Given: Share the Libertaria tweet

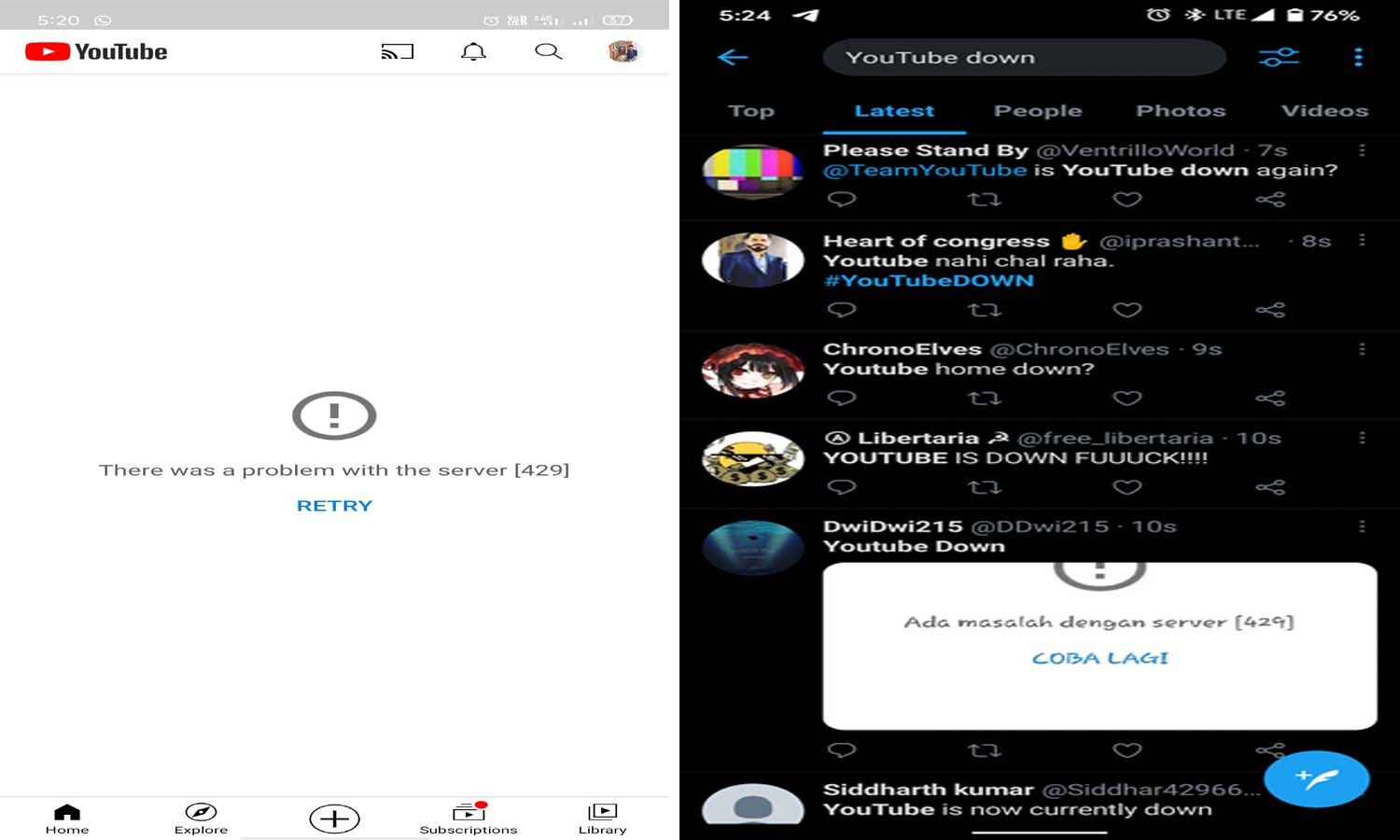Looking at the screenshot, I should 1270,486.
